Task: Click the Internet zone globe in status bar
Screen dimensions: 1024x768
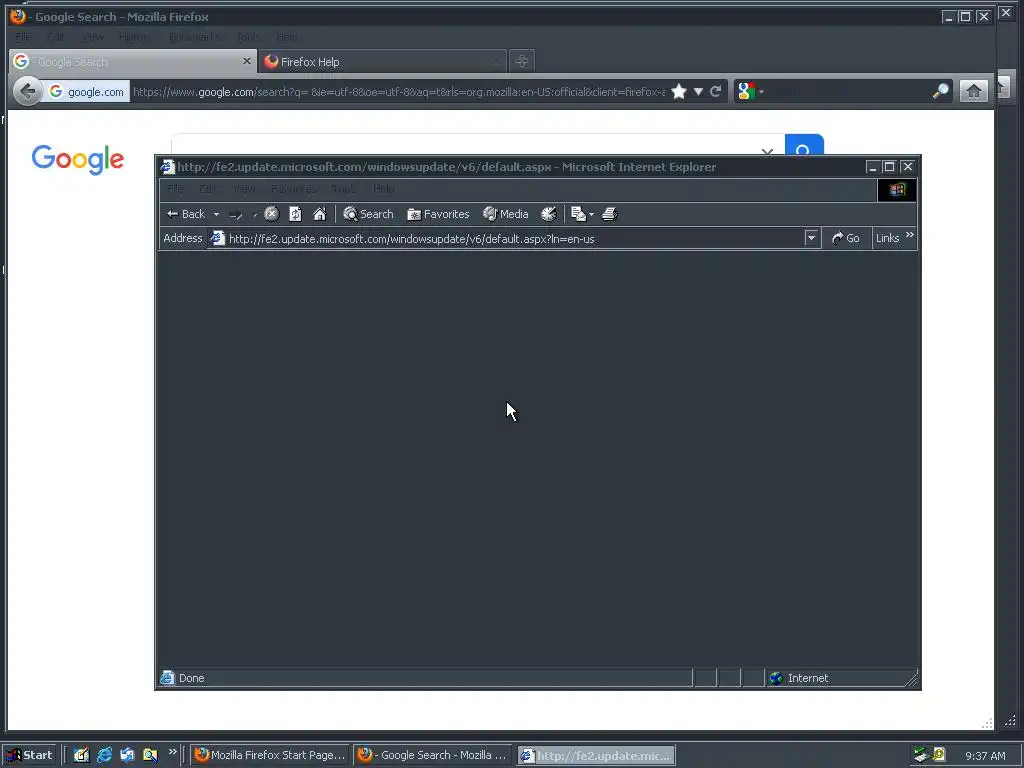Action: point(776,679)
